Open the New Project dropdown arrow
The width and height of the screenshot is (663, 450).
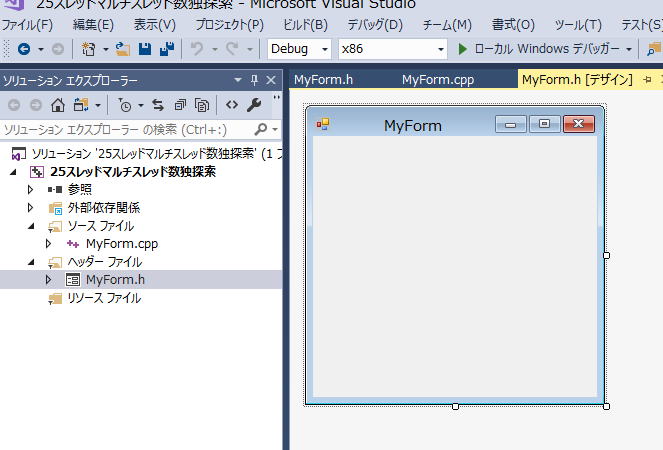pyautogui.click(x=106, y=49)
